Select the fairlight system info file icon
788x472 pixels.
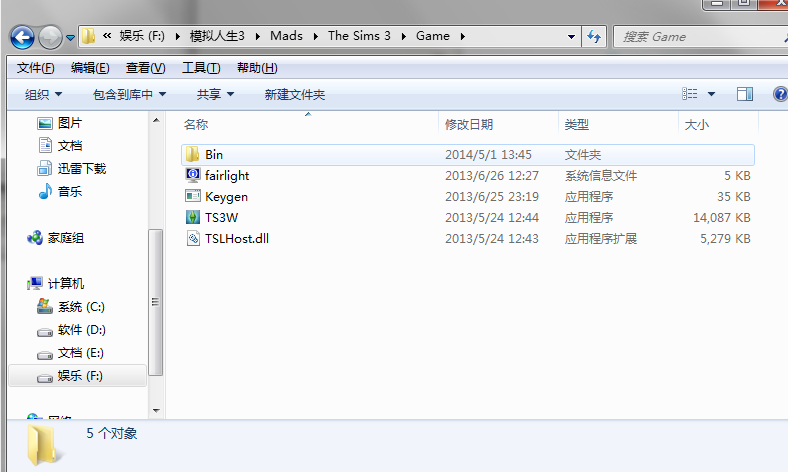192,175
